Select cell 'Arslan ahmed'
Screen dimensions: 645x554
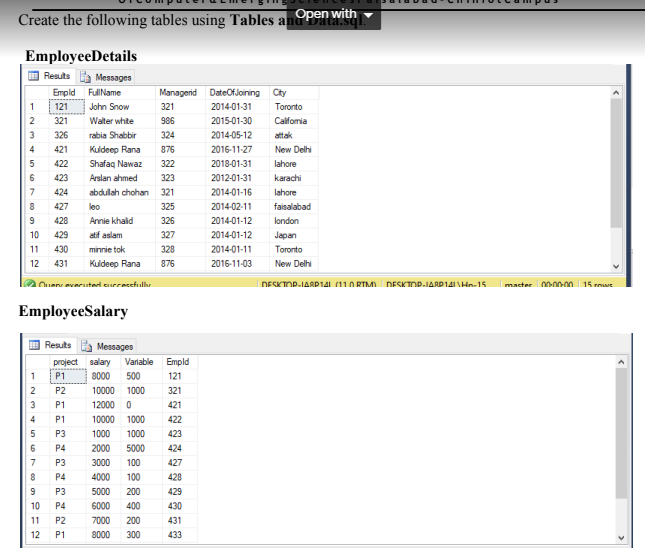120,178
